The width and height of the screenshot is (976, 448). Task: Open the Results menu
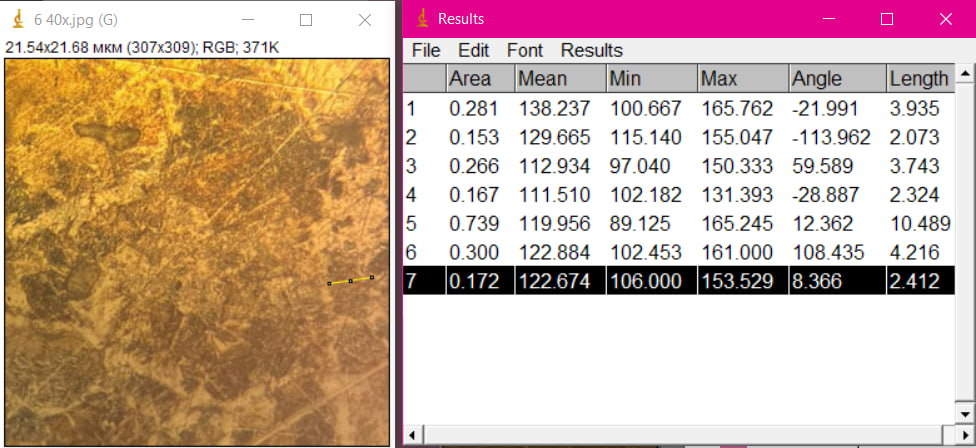591,50
